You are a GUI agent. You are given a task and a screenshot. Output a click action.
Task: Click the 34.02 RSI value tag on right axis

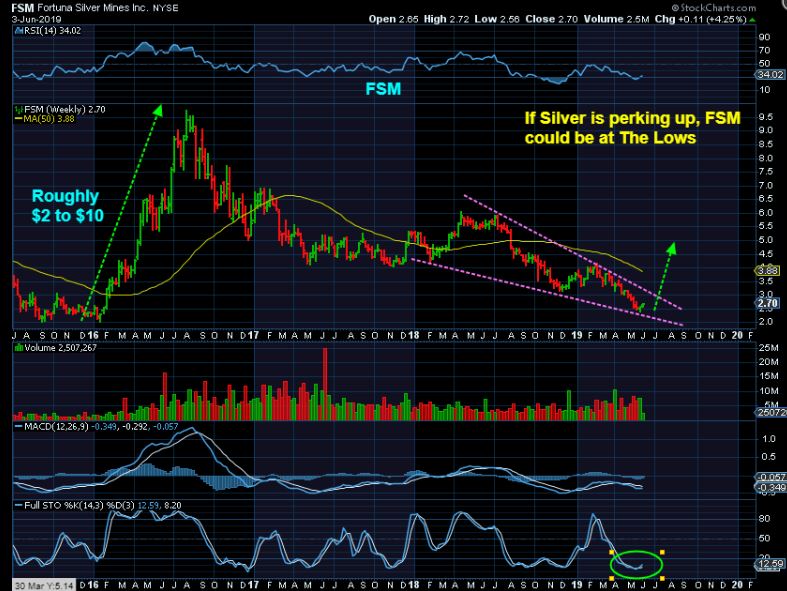(x=770, y=74)
